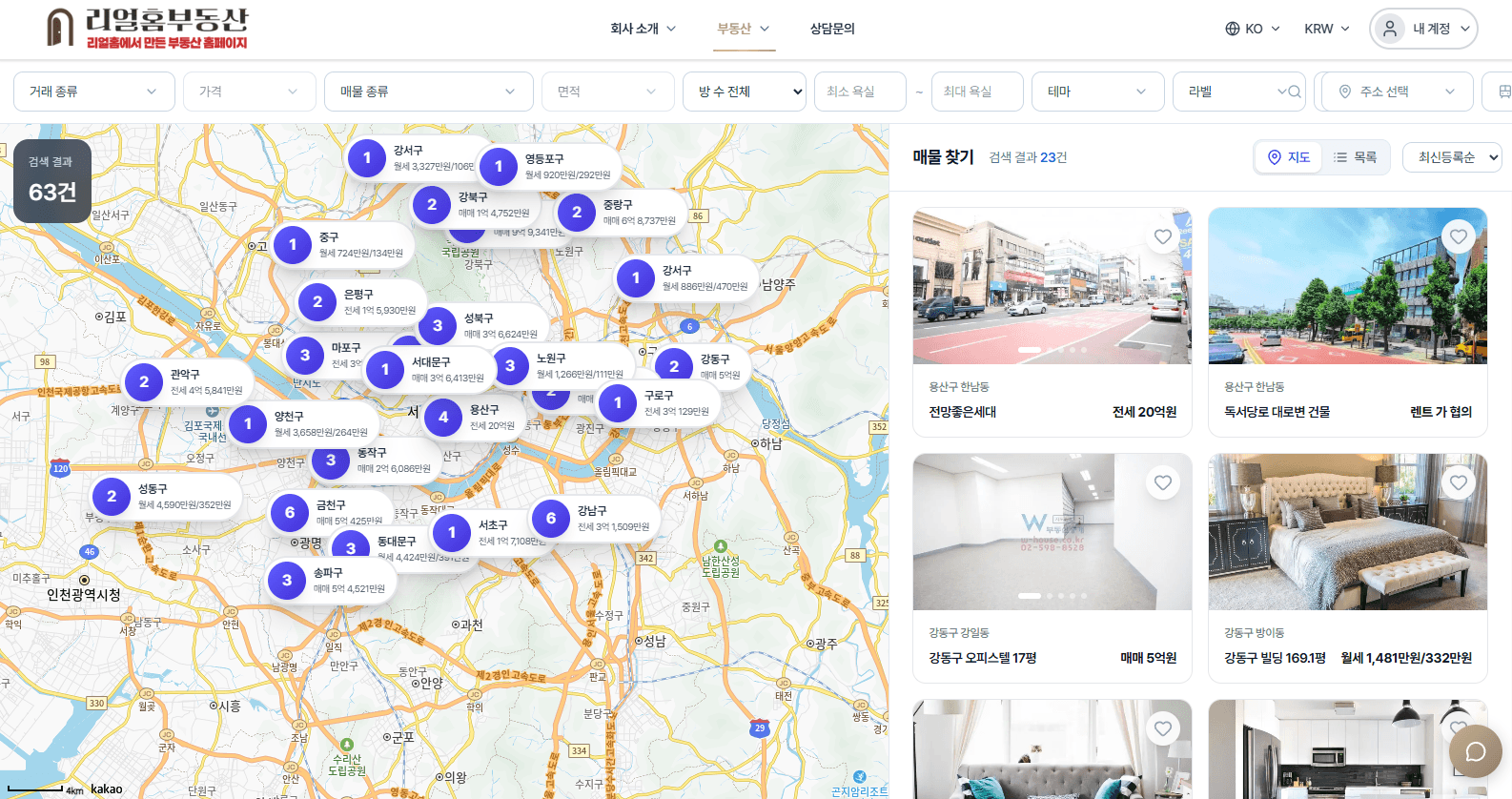The width and height of the screenshot is (1512, 799).
Task: Switch to 지도 map view
Action: coord(1288,157)
